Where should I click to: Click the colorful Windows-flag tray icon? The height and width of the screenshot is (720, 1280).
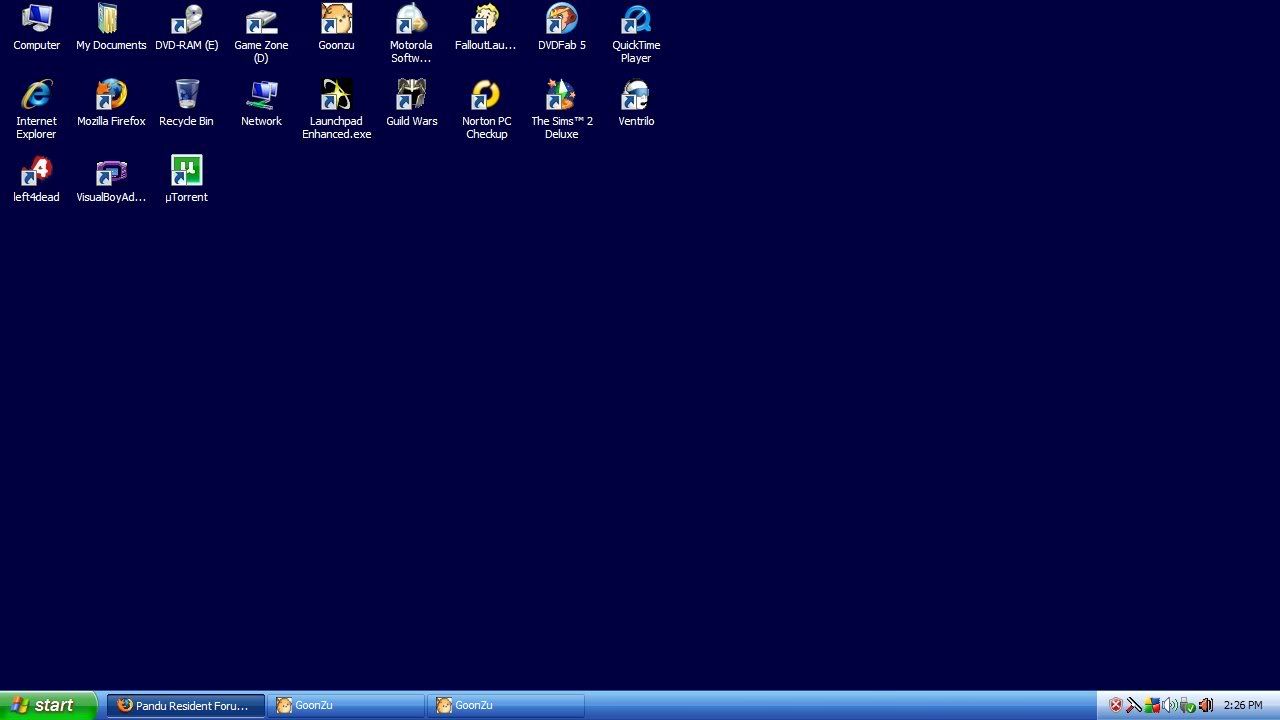pyautogui.click(x=1152, y=705)
